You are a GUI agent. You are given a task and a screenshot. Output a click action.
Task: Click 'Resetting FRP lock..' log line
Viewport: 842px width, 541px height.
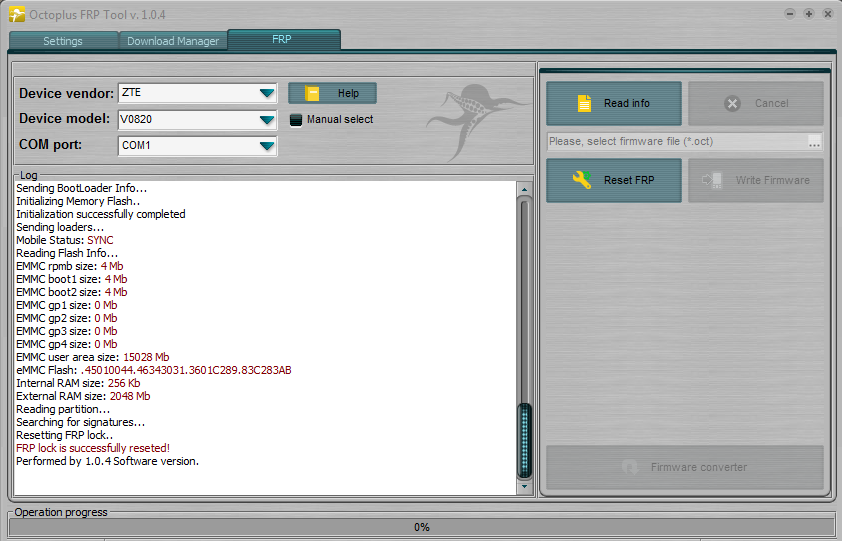(x=64, y=435)
